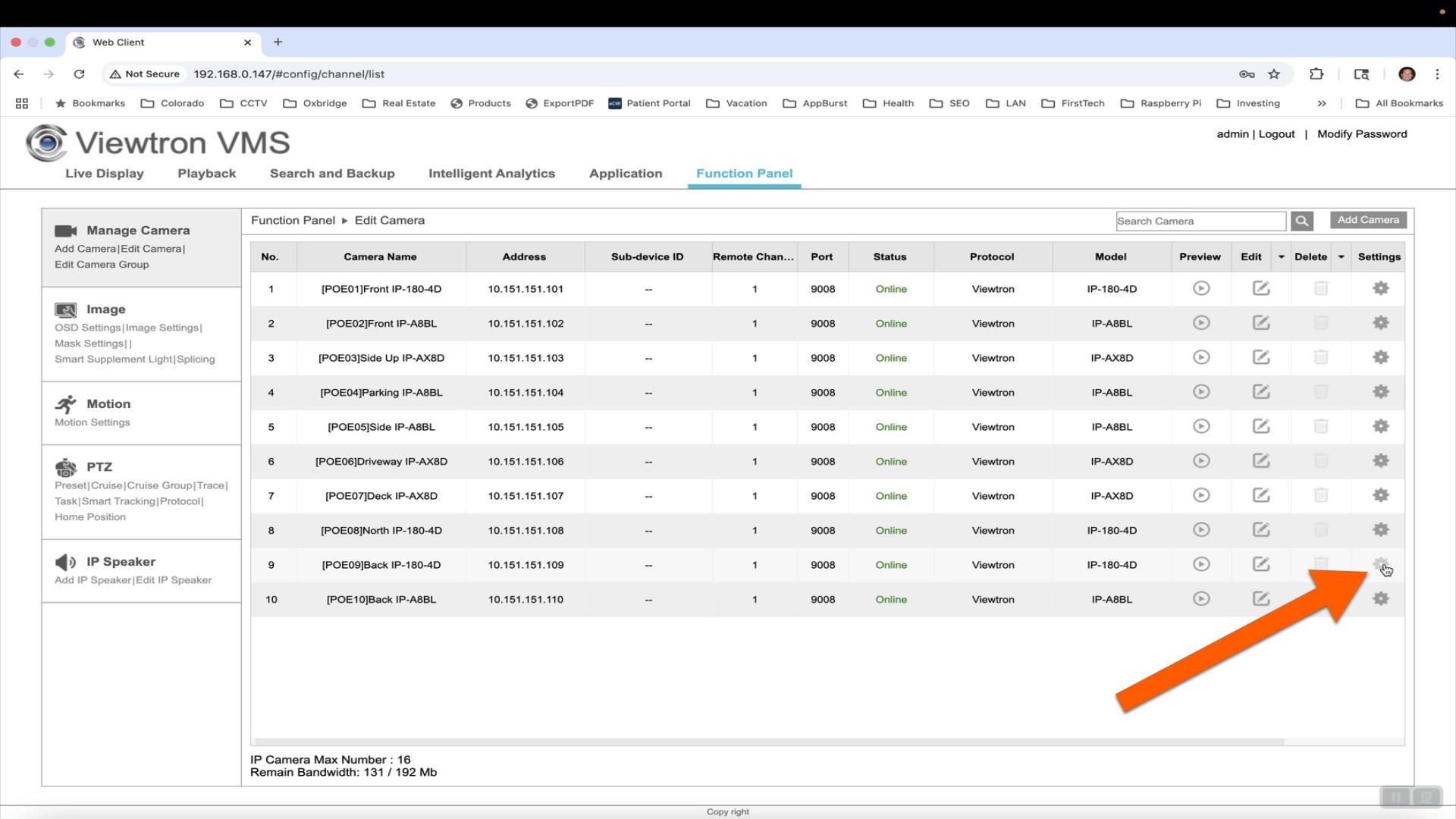Open the Add IP Speaker link
The height and width of the screenshot is (819, 1456).
[93, 580]
